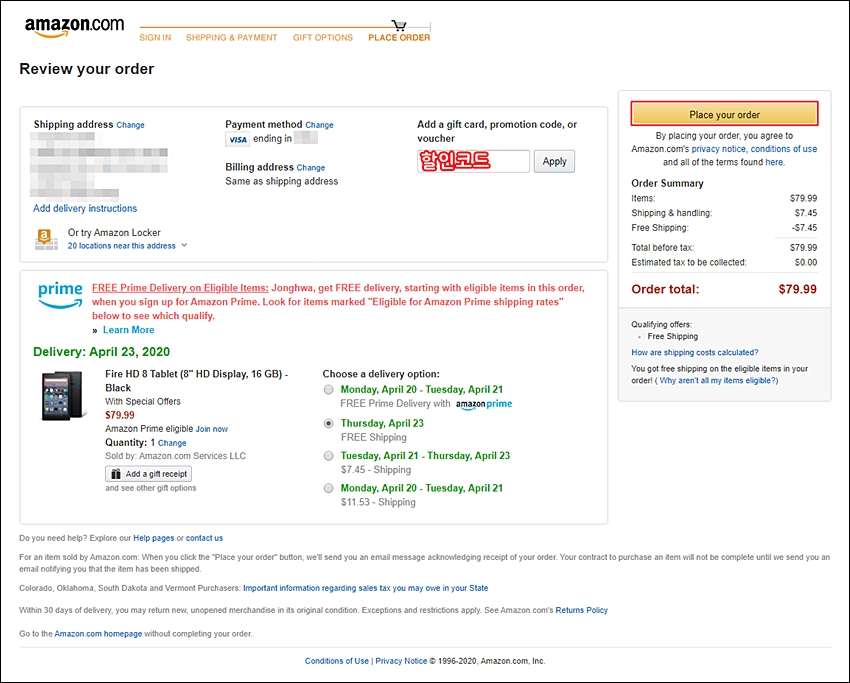Click Join now for Amazon Prime
Viewport: 850px width, 683px height.
212,429
